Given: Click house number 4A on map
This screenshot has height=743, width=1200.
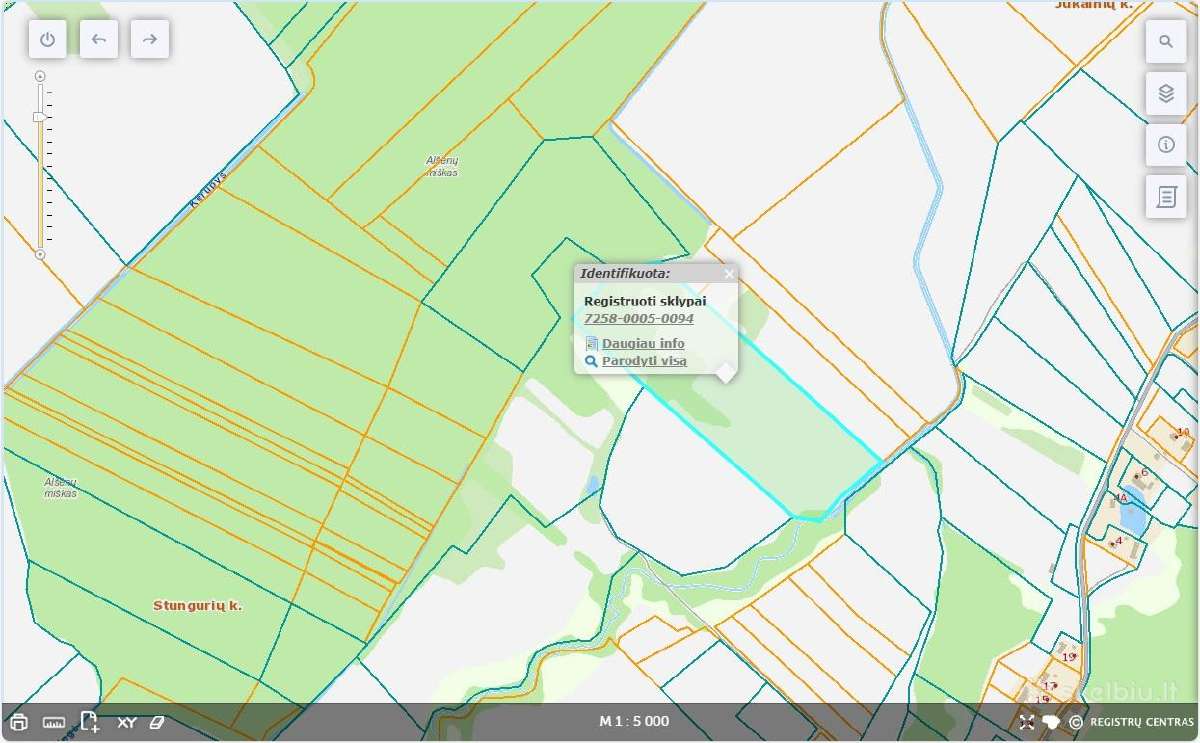Looking at the screenshot, I should click(x=1120, y=498).
